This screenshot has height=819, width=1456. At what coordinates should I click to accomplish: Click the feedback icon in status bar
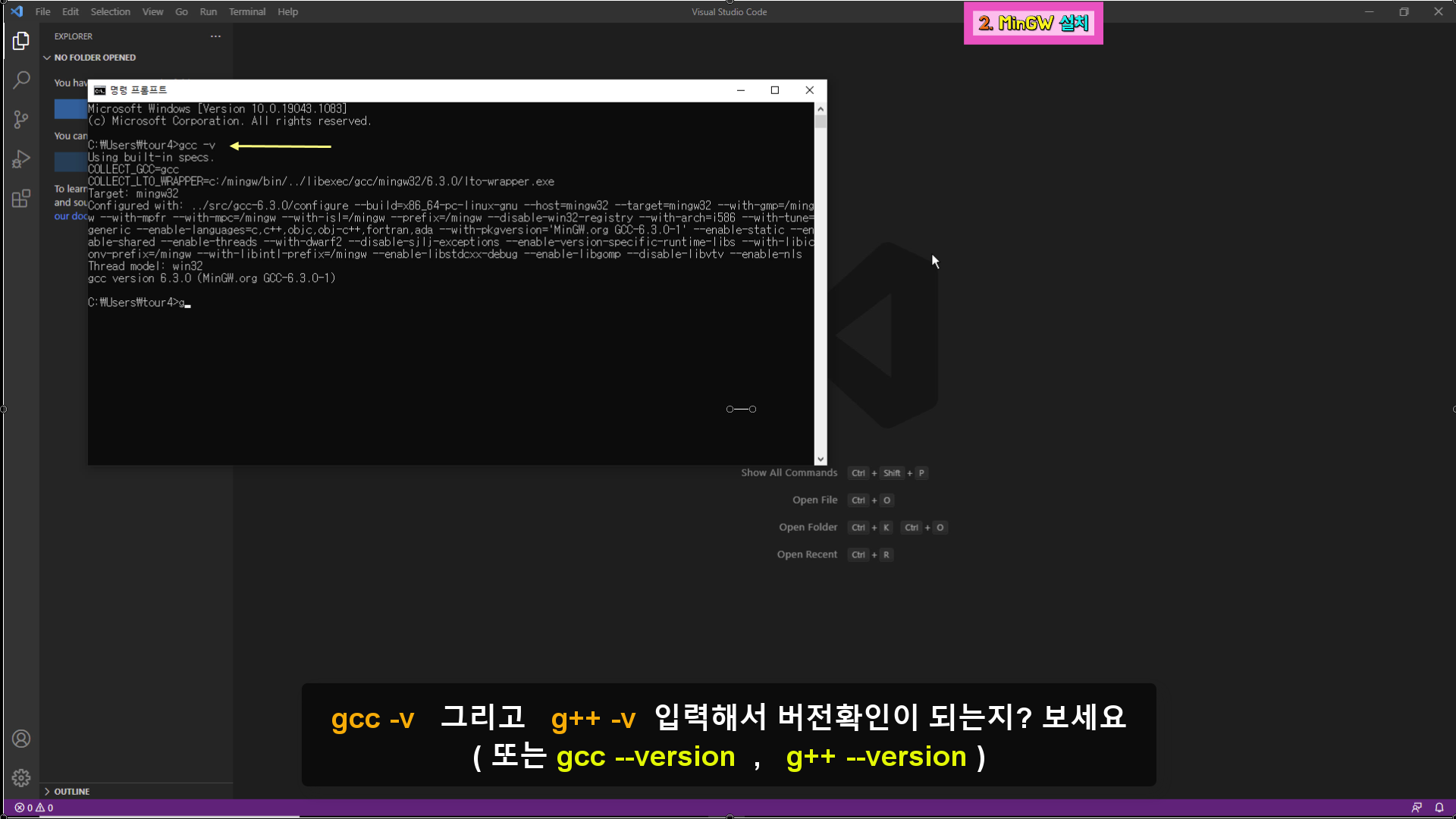tap(1417, 808)
